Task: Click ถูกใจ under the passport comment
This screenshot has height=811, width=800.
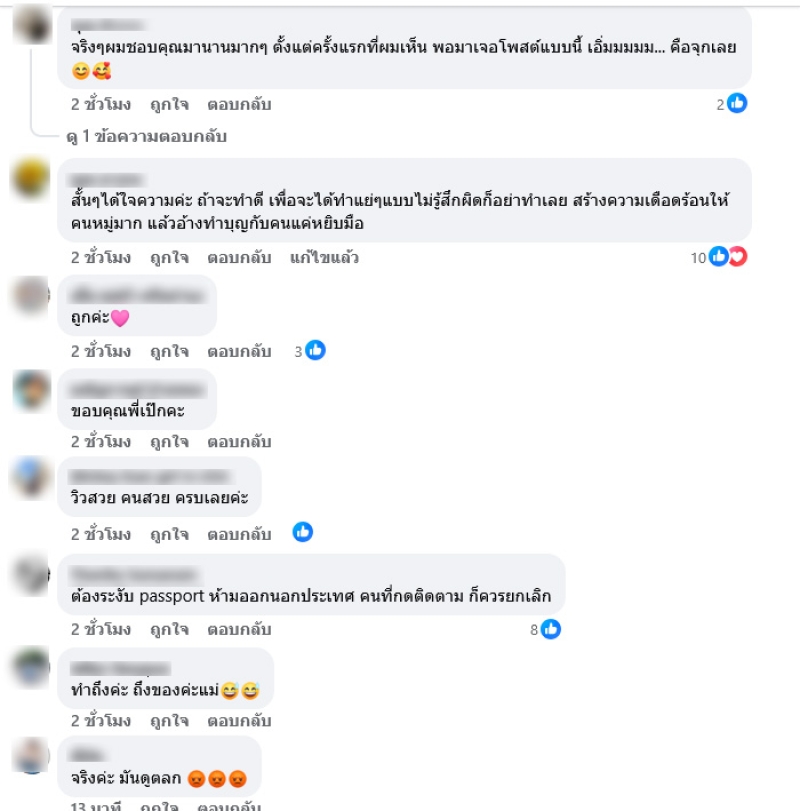Action: 169,630
